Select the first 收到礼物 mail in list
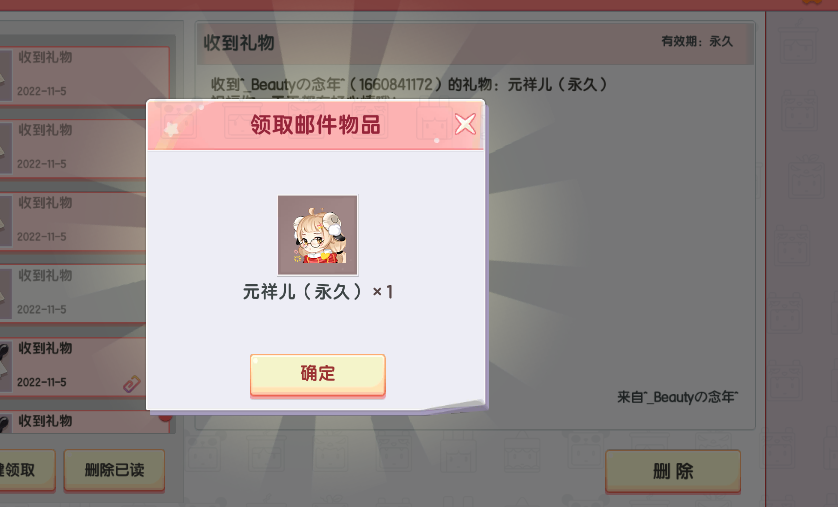 point(84,75)
